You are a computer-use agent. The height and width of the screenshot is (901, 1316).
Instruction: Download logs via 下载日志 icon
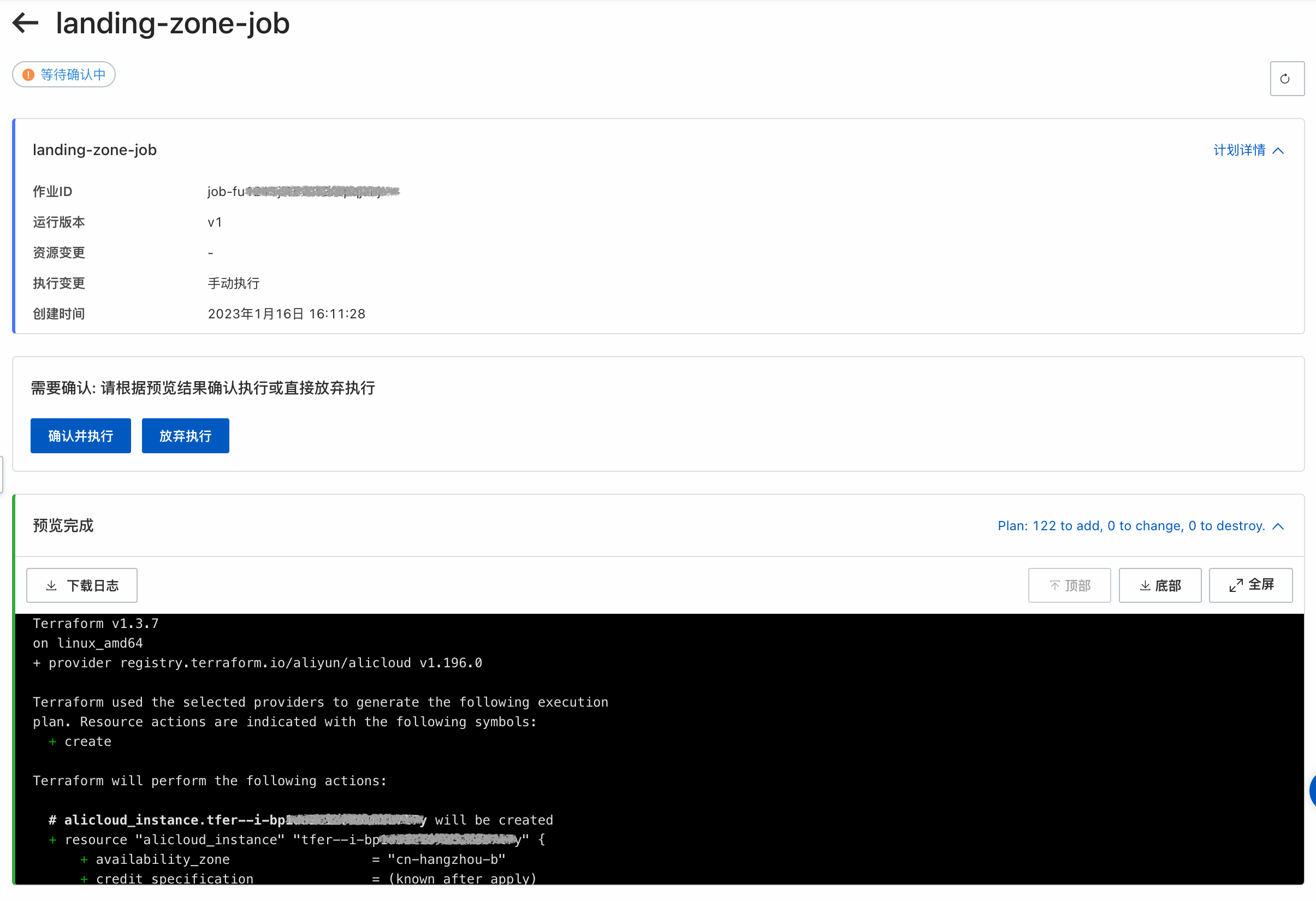pyautogui.click(x=52, y=585)
